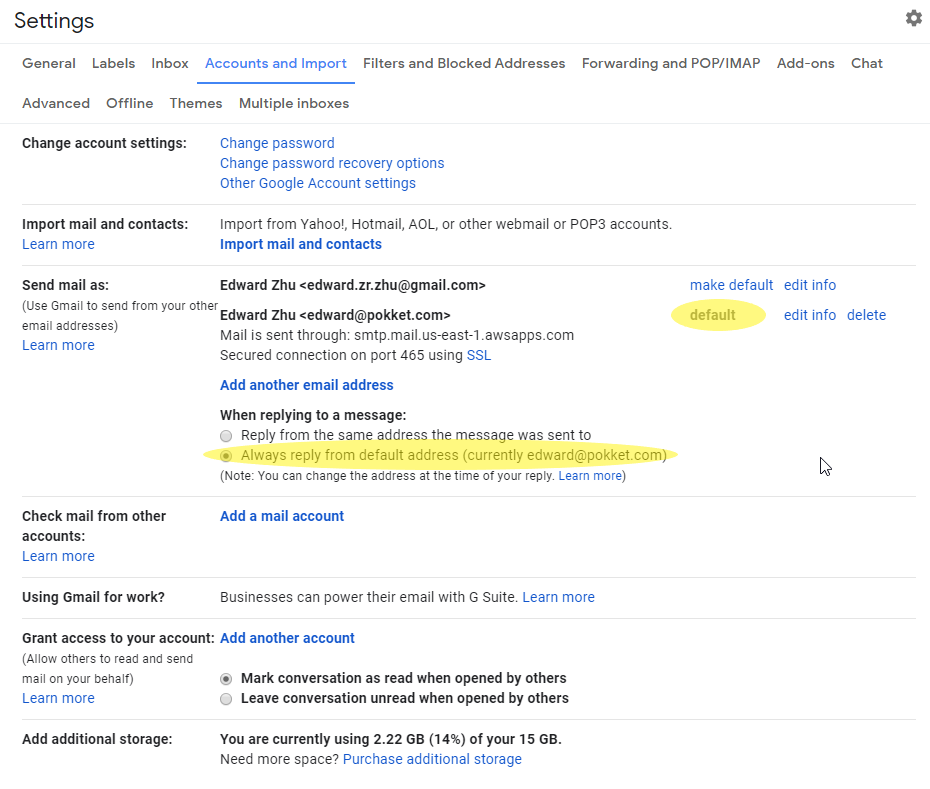Open Learn more in the reply note
The width and height of the screenshot is (930, 789).
click(590, 476)
